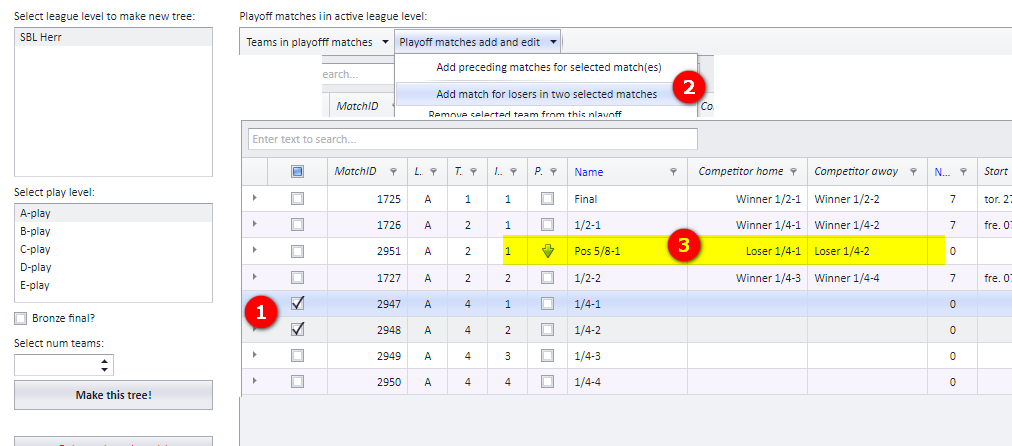
Task: Select C-play level
Action: (113, 249)
